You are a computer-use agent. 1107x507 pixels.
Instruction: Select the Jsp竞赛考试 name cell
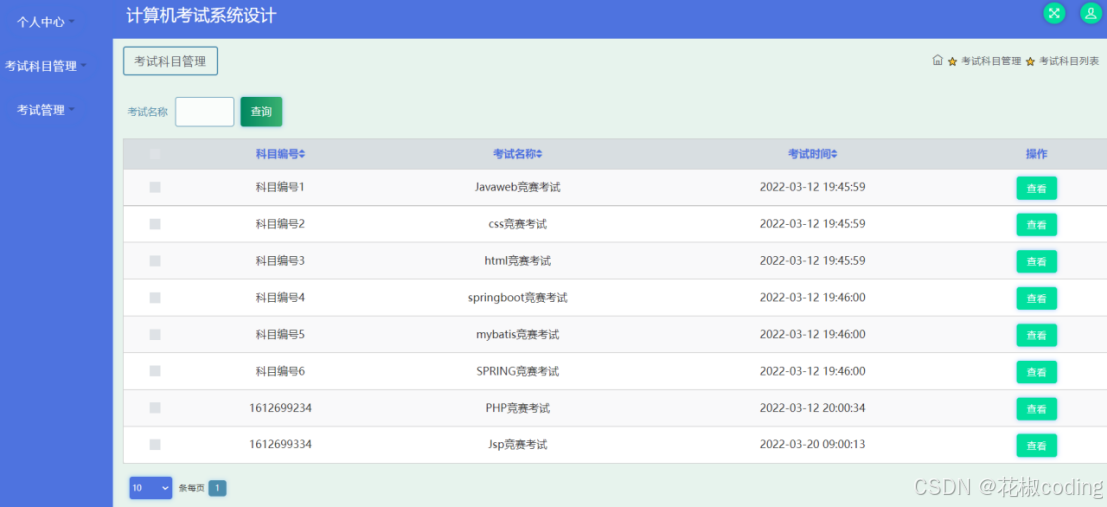point(517,445)
